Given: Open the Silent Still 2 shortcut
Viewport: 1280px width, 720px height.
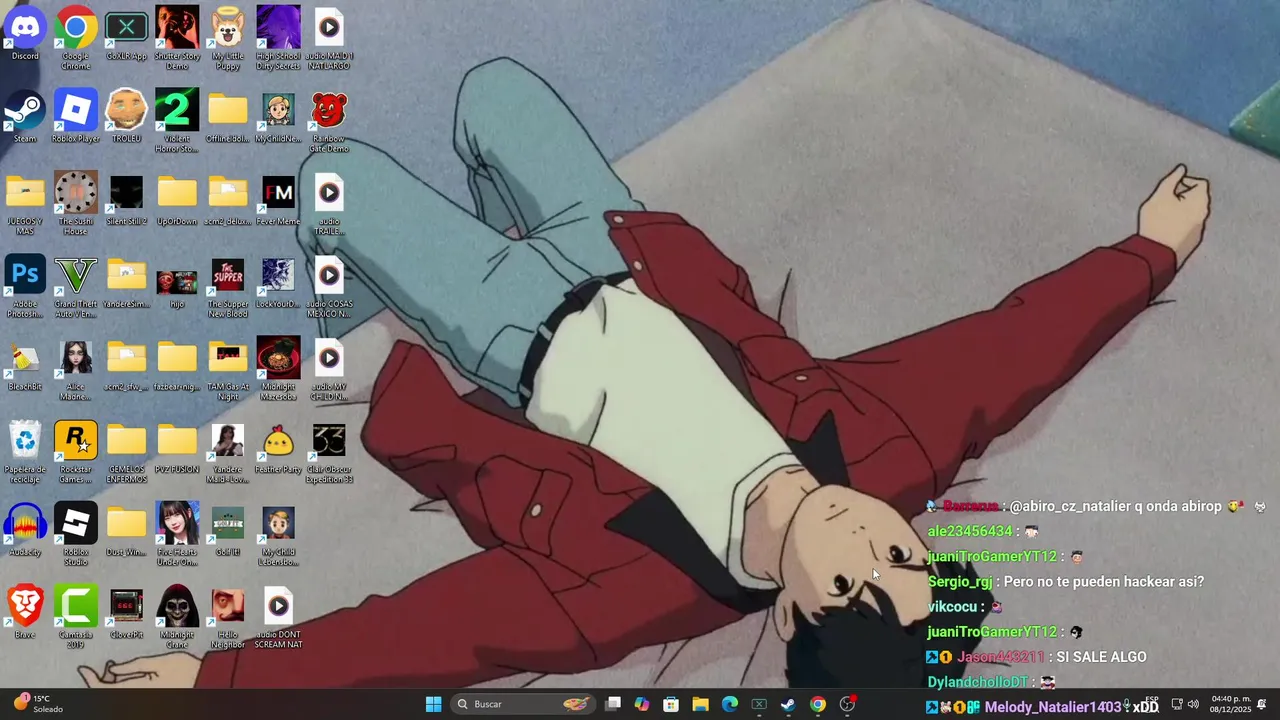Looking at the screenshot, I should 126,200.
